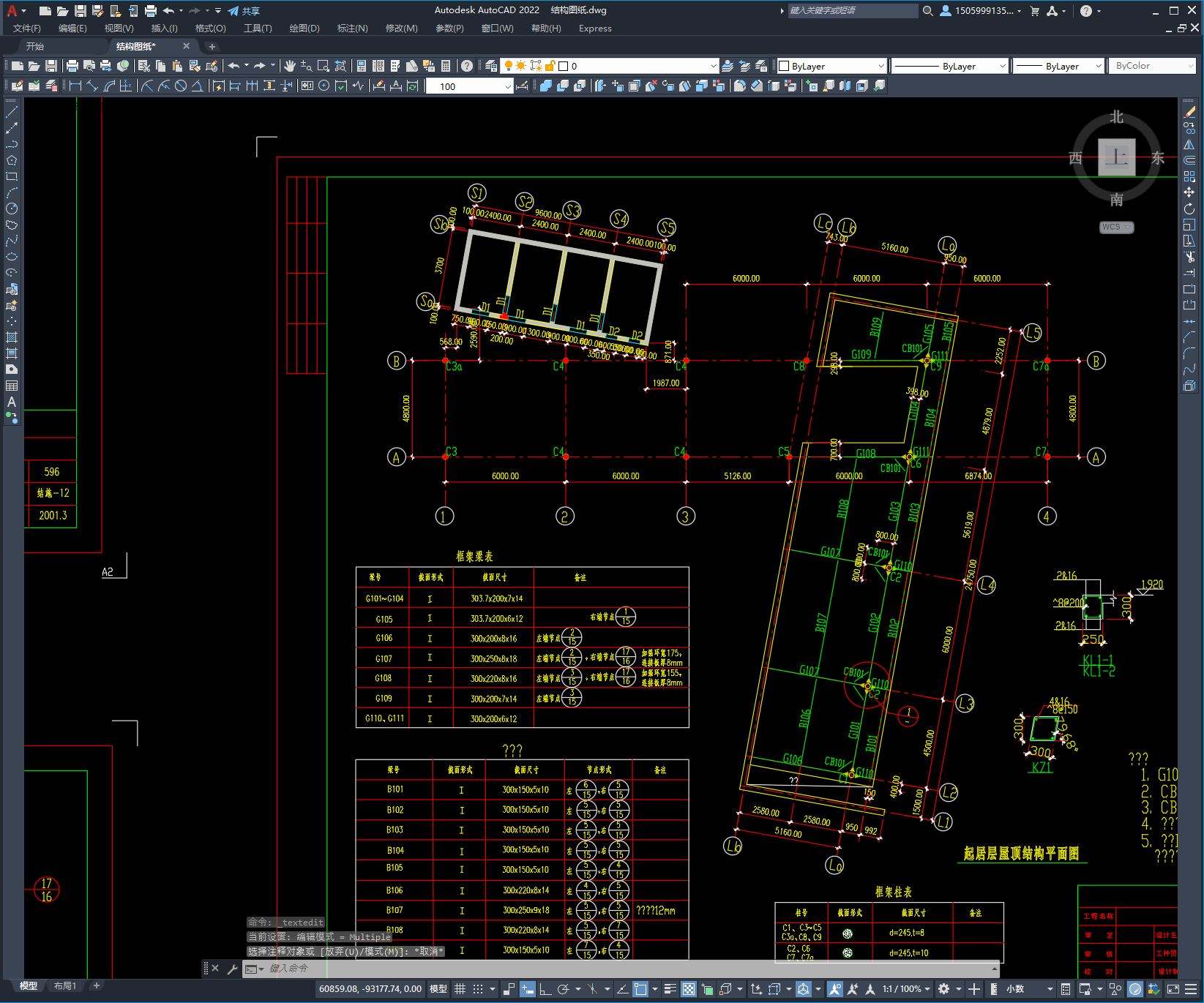Add a new drawing tab with plus

212,46
